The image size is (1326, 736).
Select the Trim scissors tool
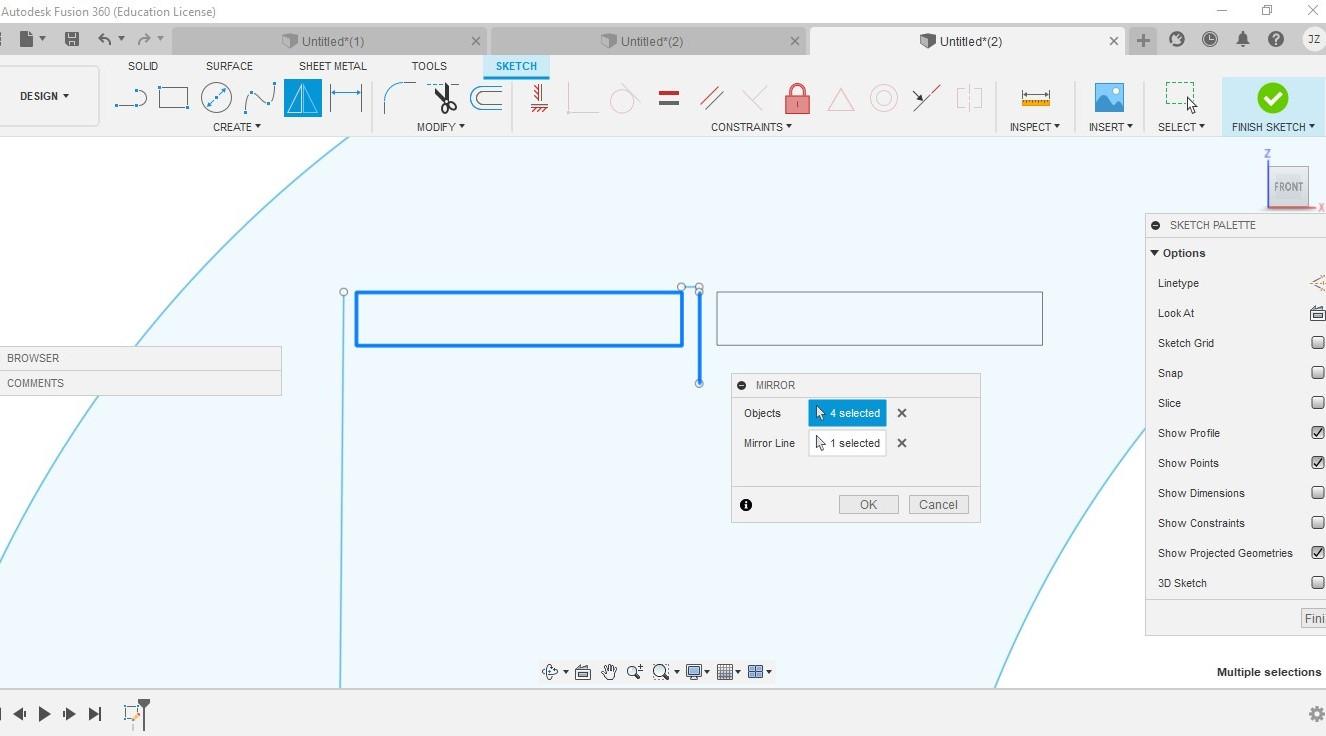click(443, 98)
